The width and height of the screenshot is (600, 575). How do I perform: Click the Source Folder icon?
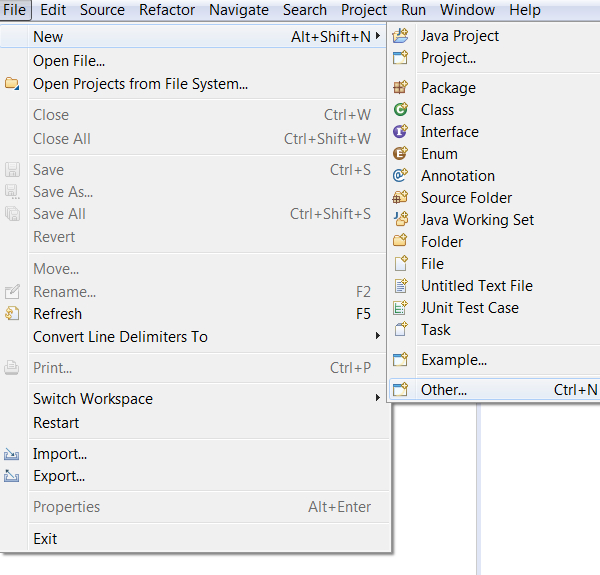401,198
